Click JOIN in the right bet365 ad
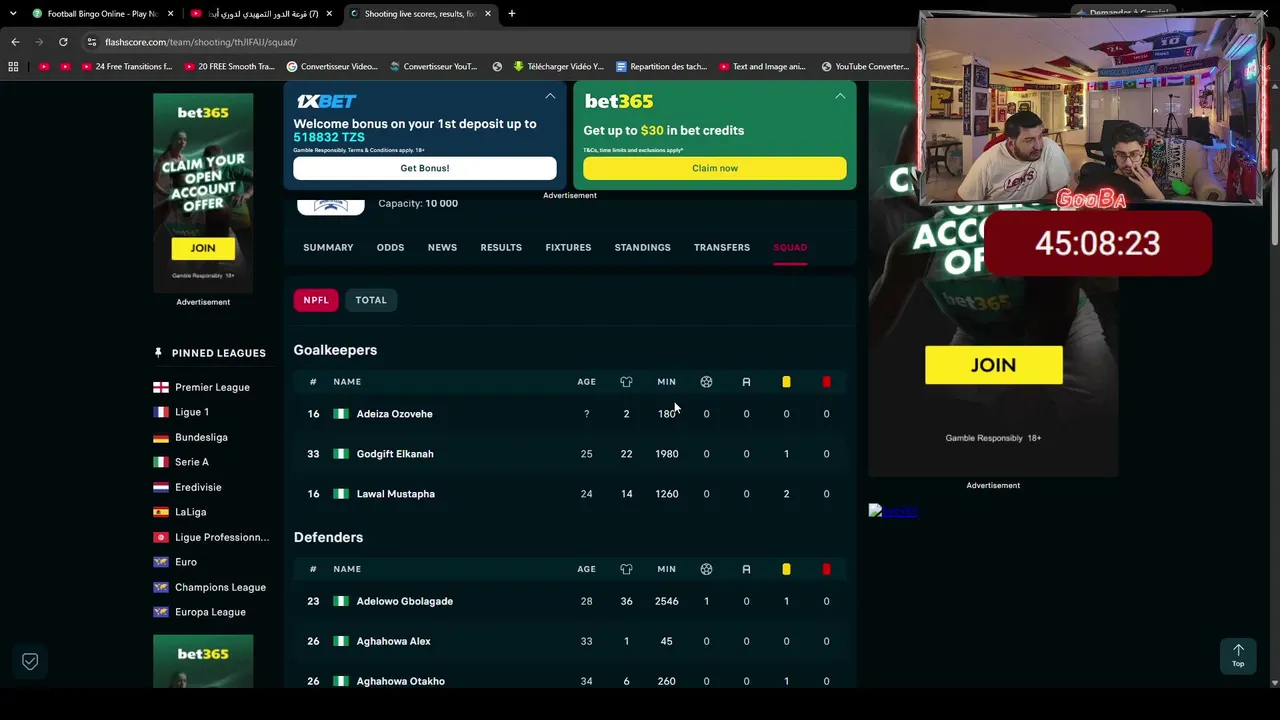This screenshot has width=1280, height=720. coord(994,365)
